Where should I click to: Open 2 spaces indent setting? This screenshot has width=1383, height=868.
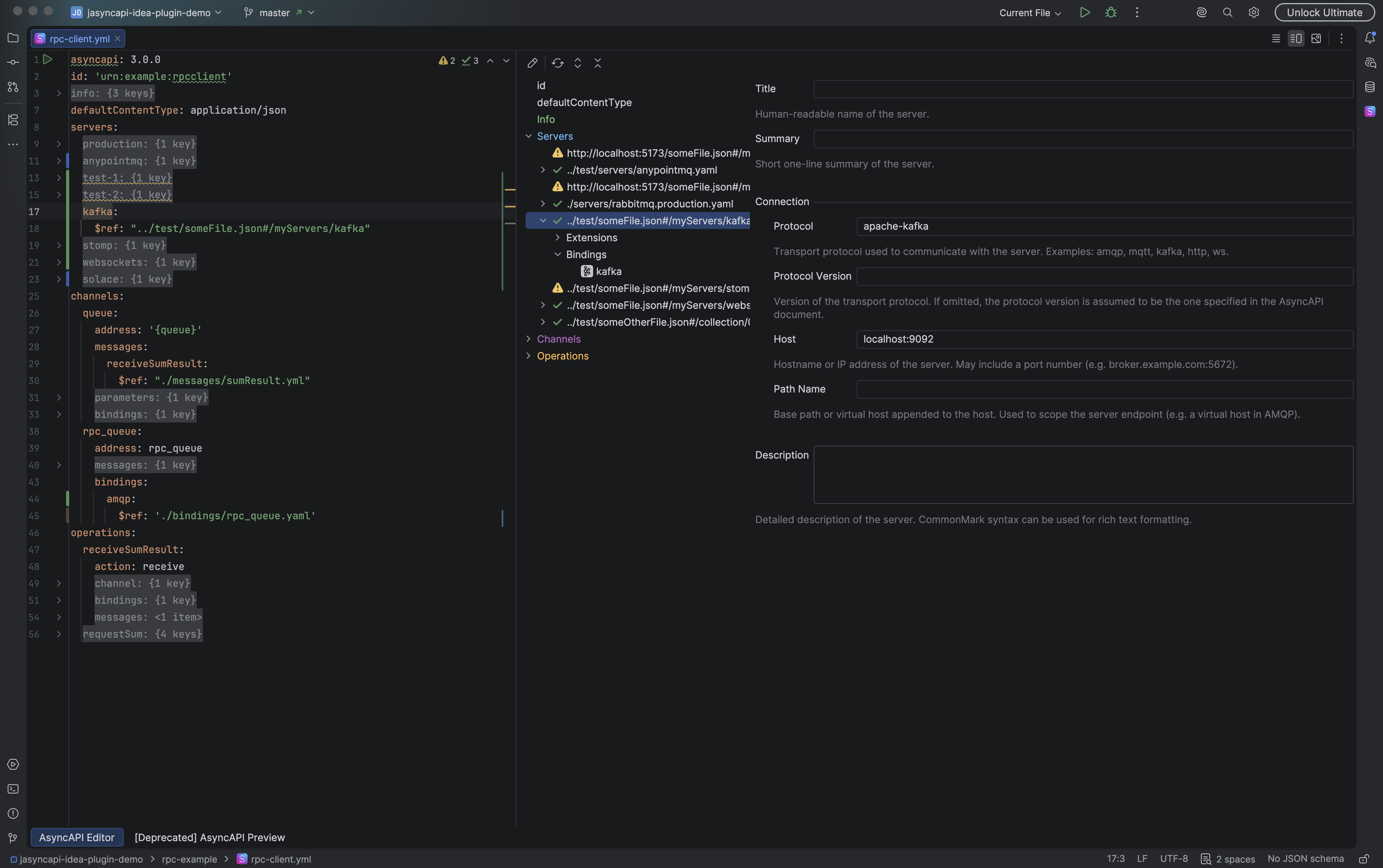[x=1228, y=859]
